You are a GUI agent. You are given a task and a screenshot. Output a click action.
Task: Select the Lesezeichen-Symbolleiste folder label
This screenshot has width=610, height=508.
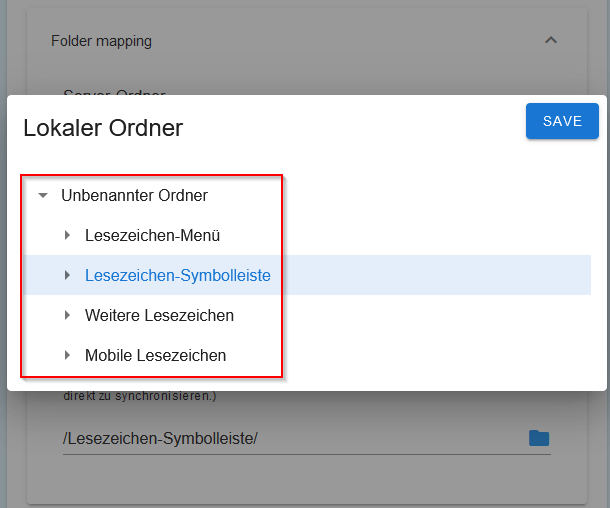pos(177,275)
